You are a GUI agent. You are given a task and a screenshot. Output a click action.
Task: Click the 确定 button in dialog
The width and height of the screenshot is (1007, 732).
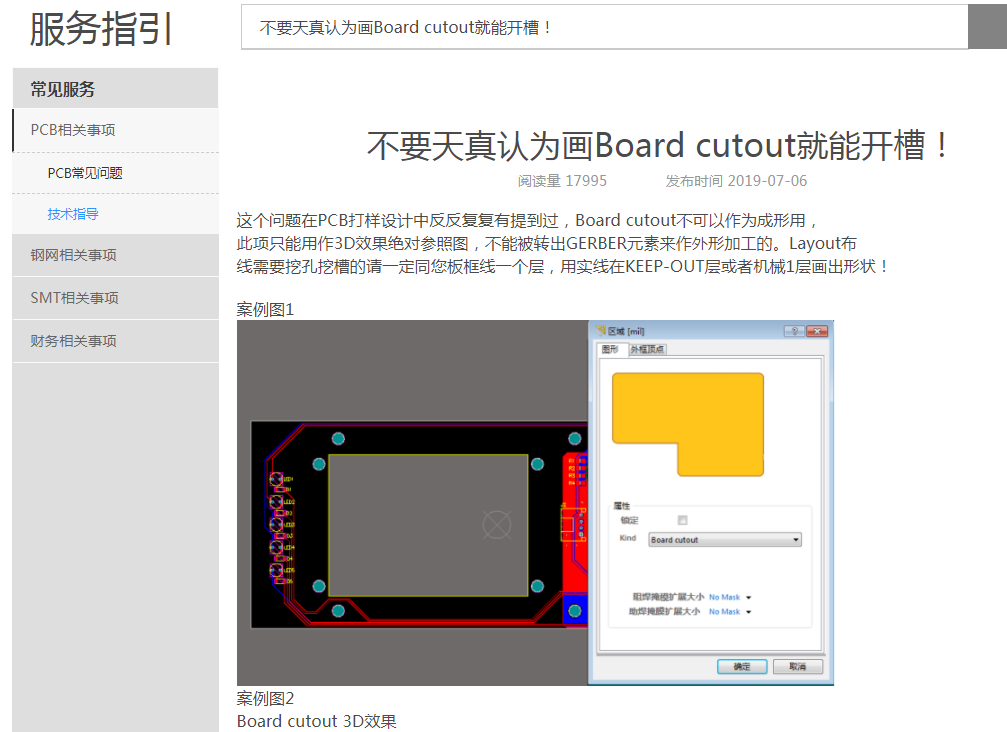coord(742,666)
